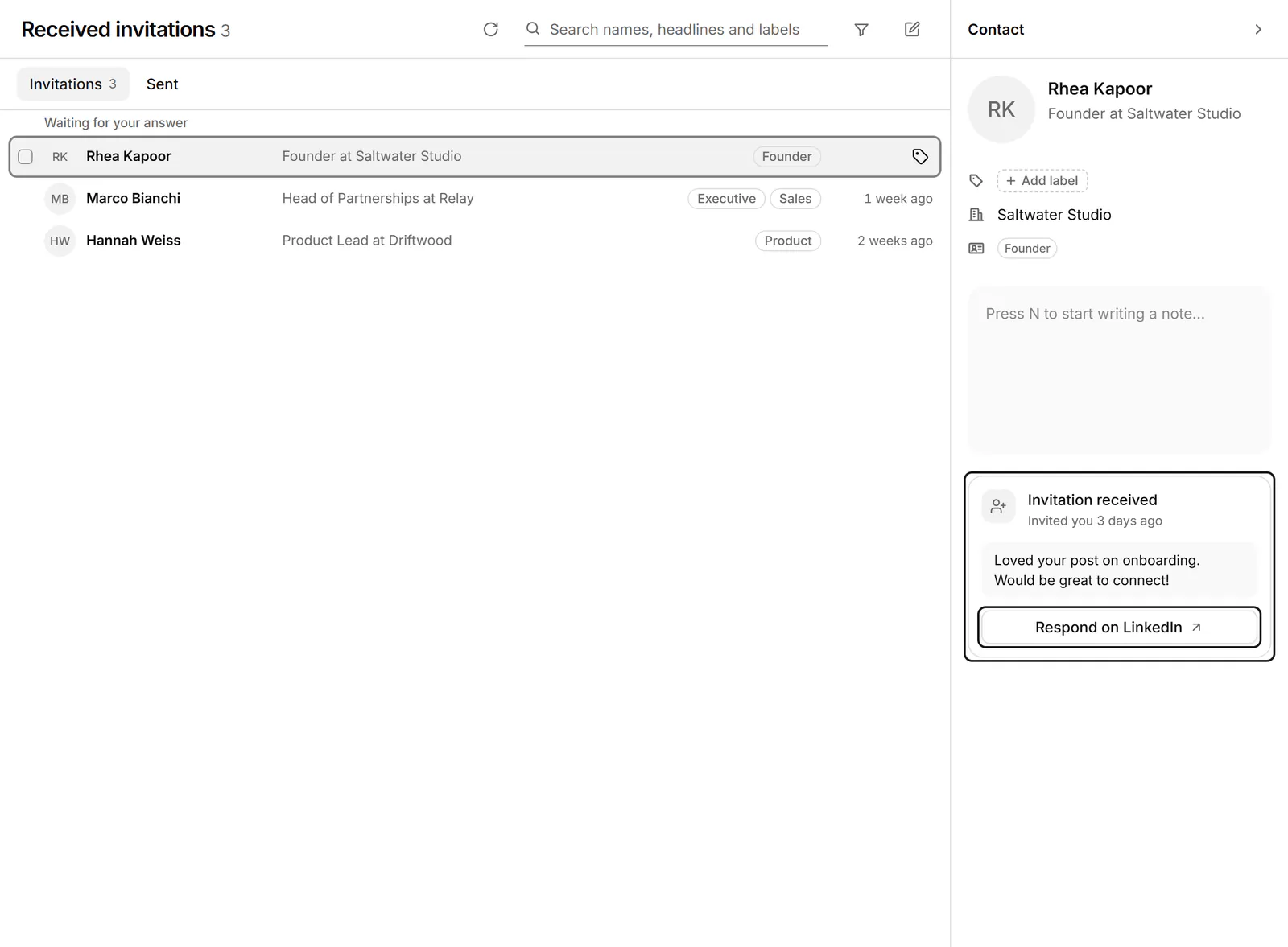Click the note writing area
Screen dimensions: 1288x947
[1119, 370]
